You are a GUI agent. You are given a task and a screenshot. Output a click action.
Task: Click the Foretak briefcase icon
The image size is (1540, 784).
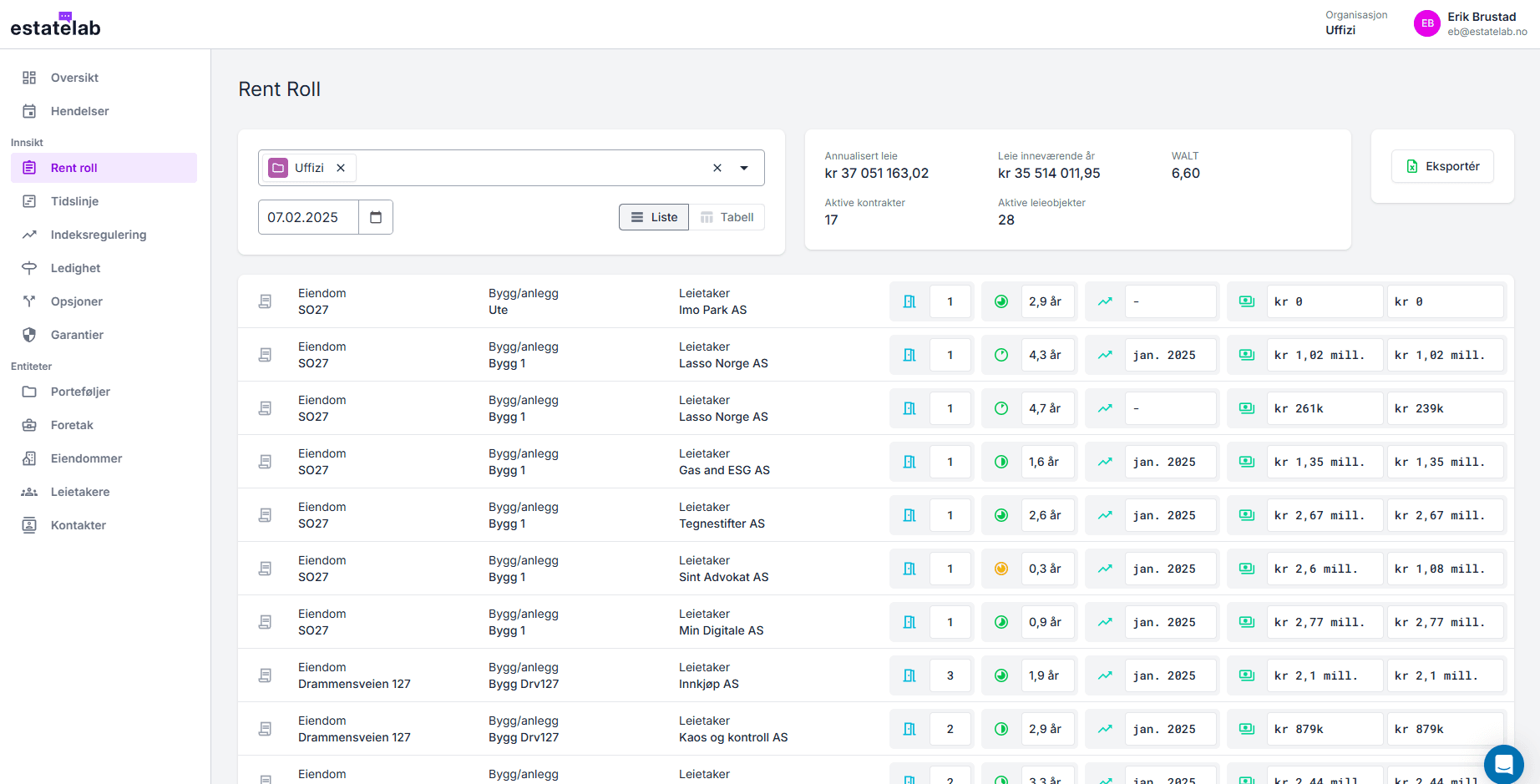[29, 425]
